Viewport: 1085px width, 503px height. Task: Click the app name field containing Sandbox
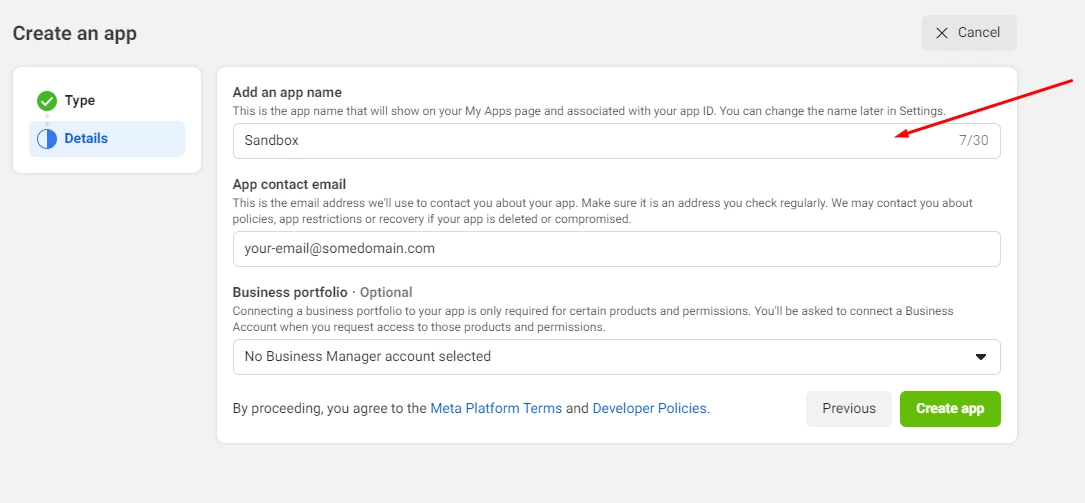(x=560, y=141)
